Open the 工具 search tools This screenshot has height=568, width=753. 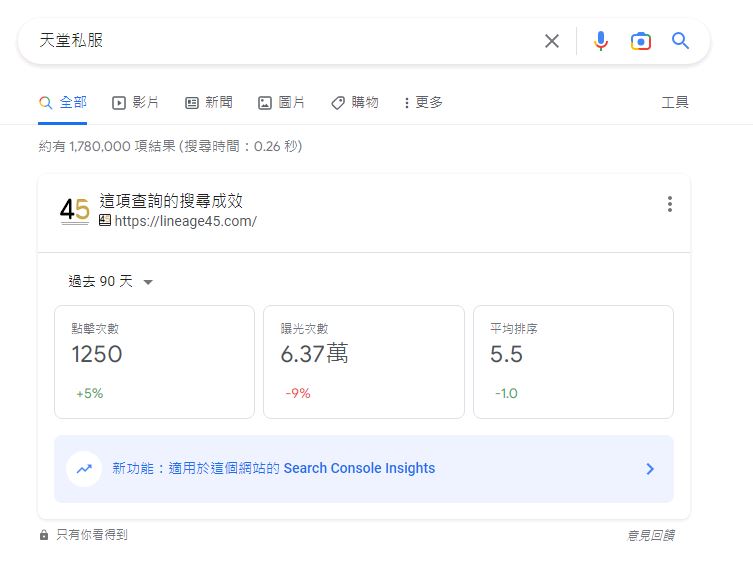pos(675,102)
